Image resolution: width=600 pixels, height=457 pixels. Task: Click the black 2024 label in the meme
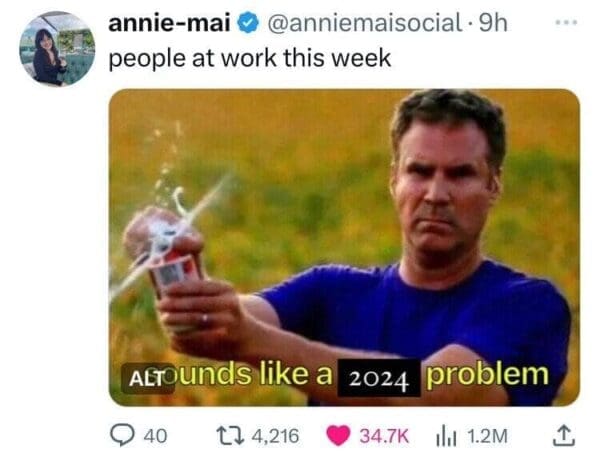click(378, 378)
